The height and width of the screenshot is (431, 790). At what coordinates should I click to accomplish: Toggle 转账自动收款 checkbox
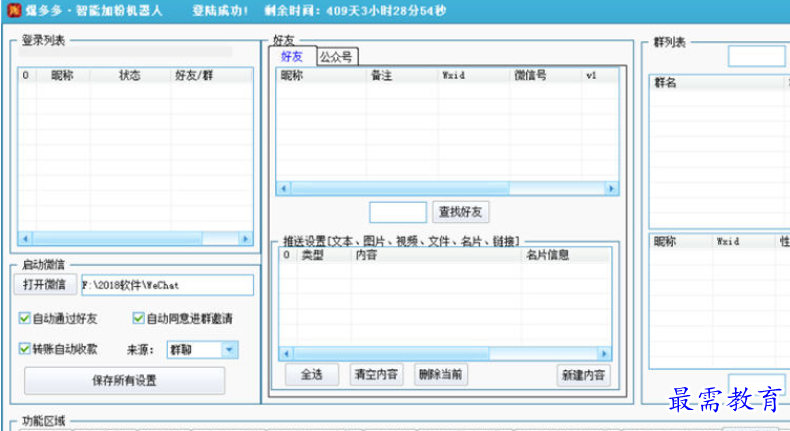click(x=24, y=349)
